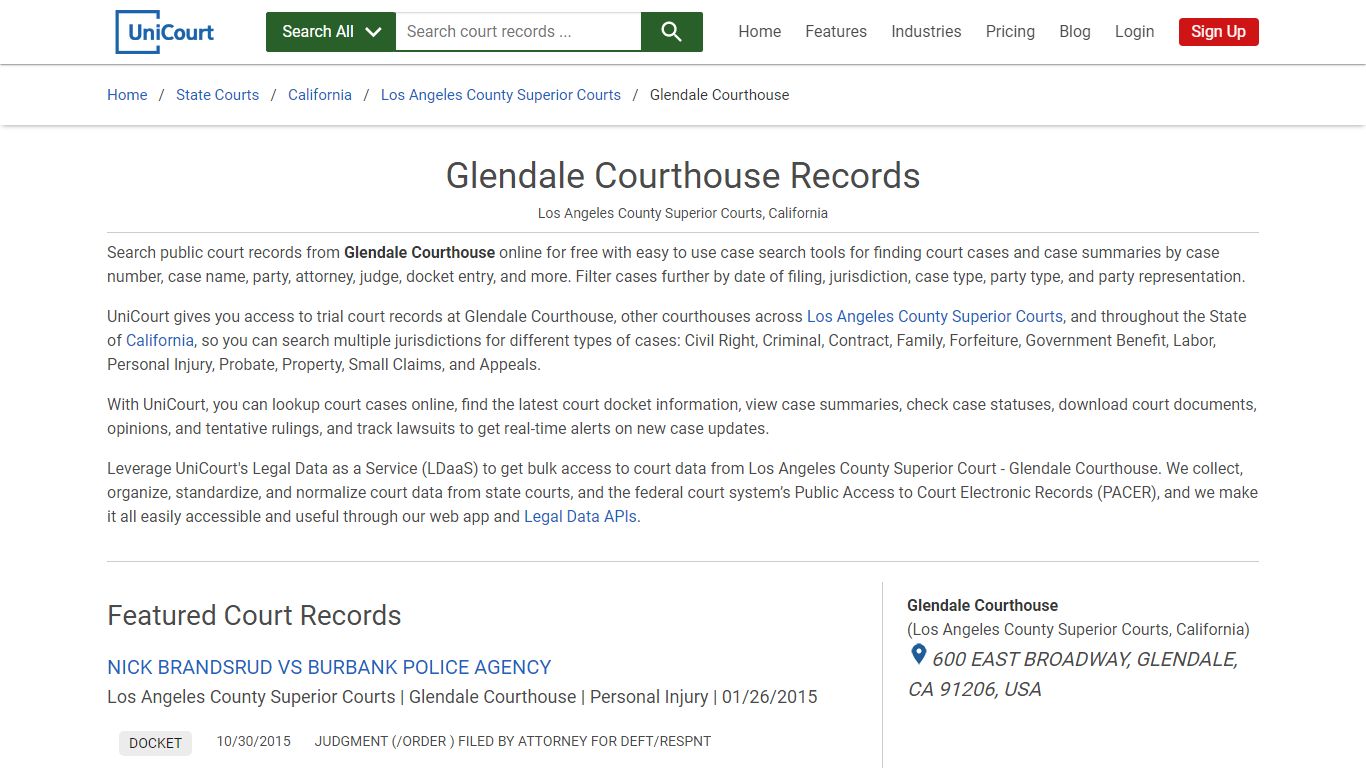Click the magnifying glass search button
The height and width of the screenshot is (768, 1366).
click(672, 32)
